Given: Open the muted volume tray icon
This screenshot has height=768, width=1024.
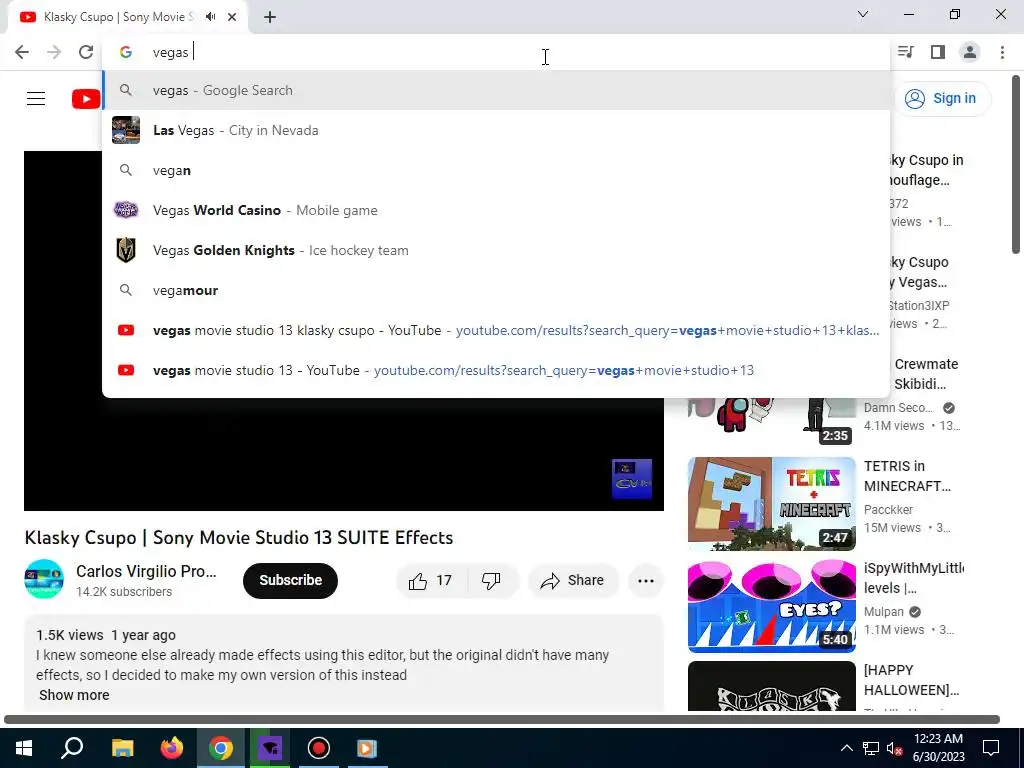Looking at the screenshot, I should 895,748.
